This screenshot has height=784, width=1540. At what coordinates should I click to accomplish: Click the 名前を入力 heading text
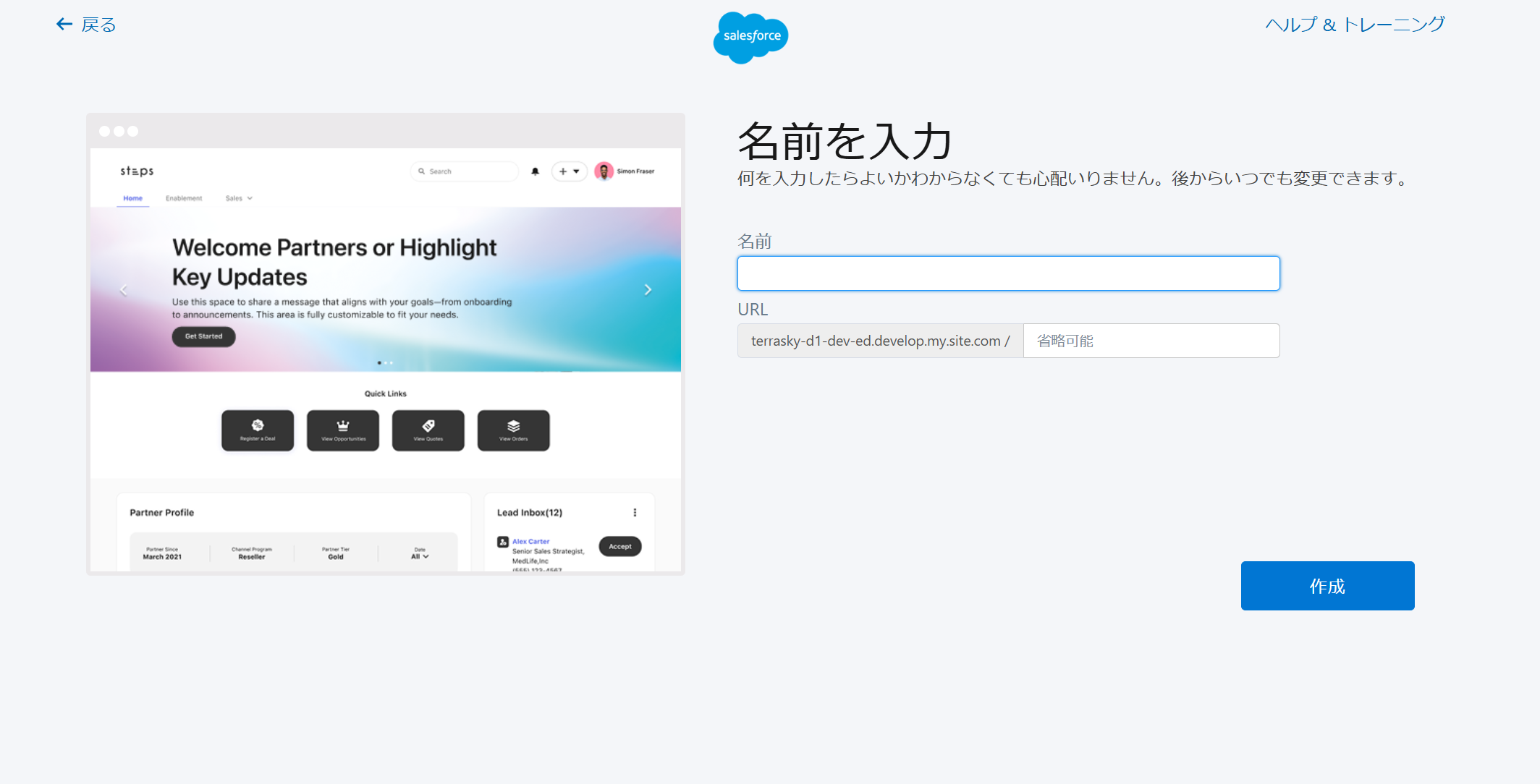click(845, 141)
